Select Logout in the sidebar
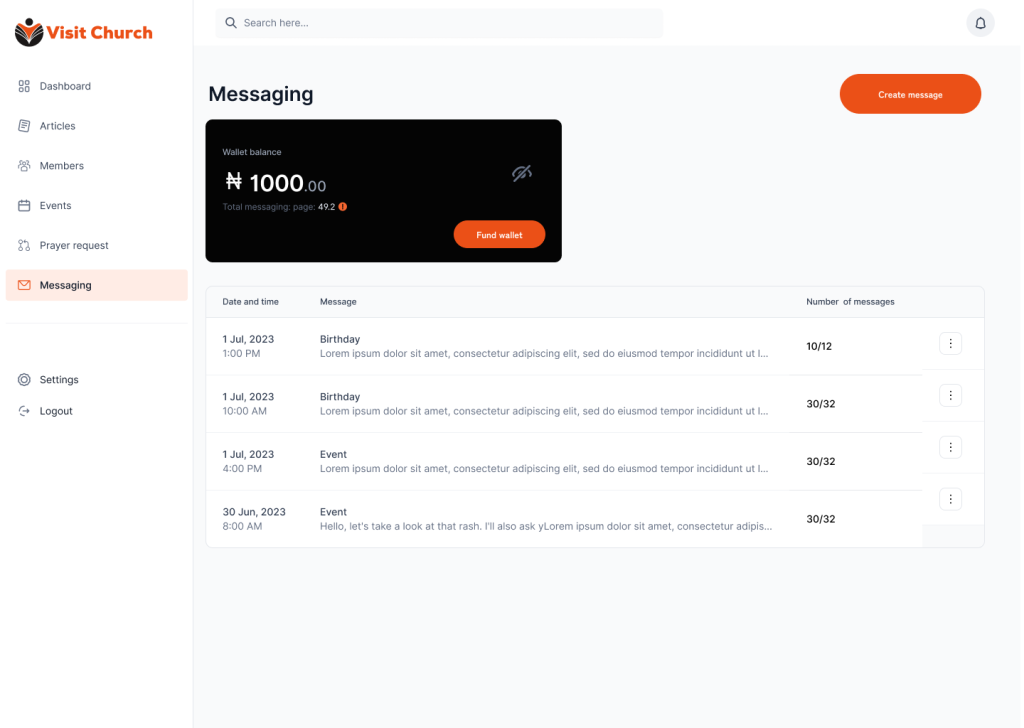 point(56,411)
